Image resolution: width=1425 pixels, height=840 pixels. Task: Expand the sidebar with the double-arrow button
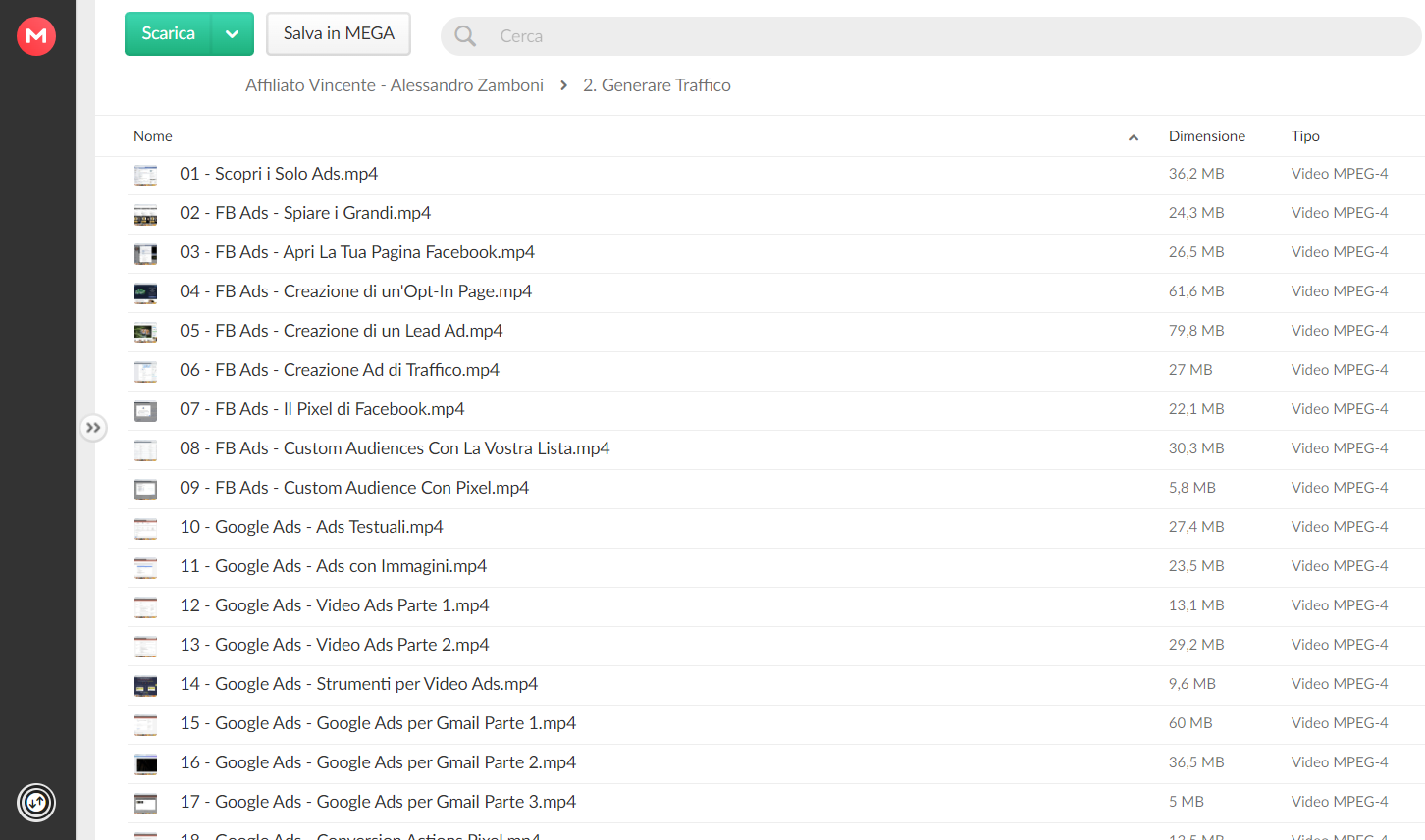(x=93, y=428)
